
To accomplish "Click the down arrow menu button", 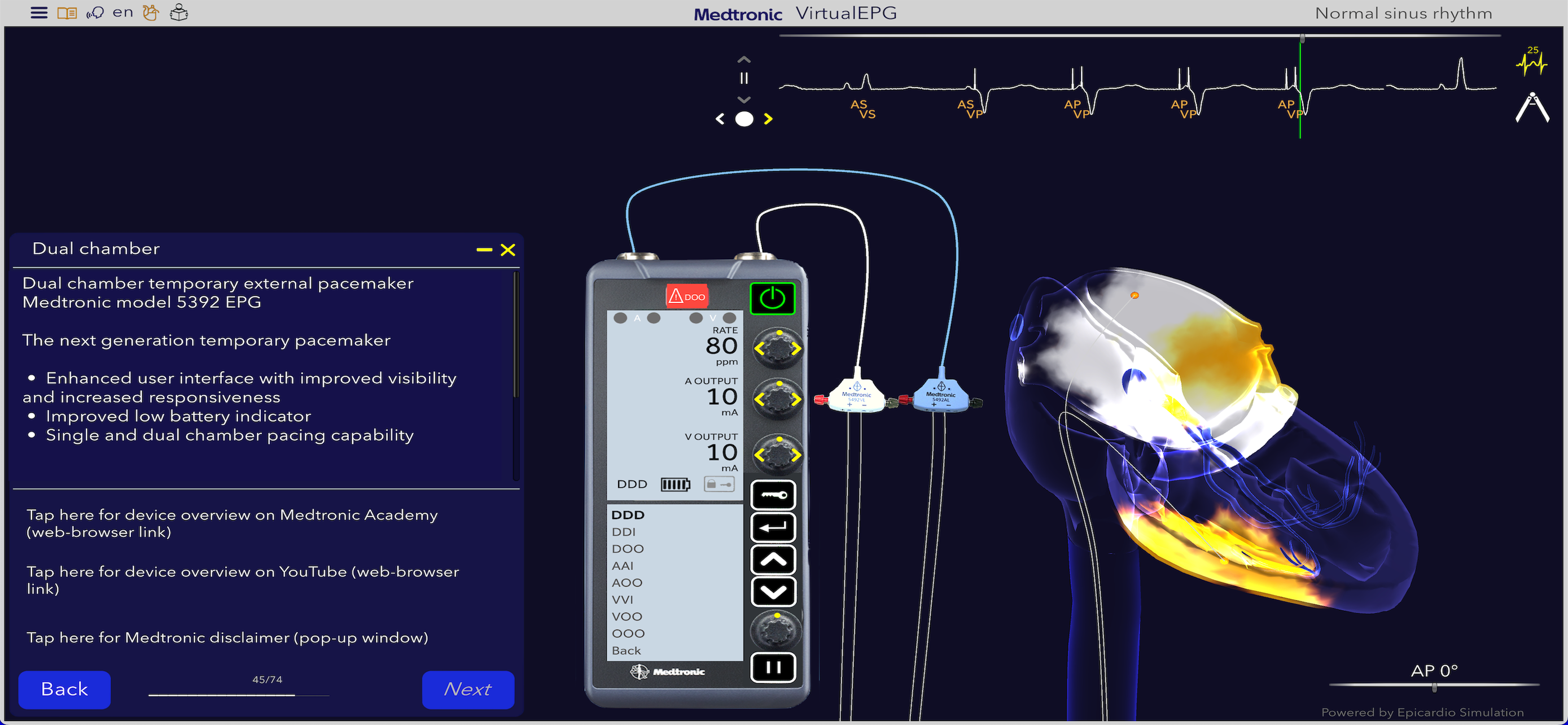I will (773, 592).
